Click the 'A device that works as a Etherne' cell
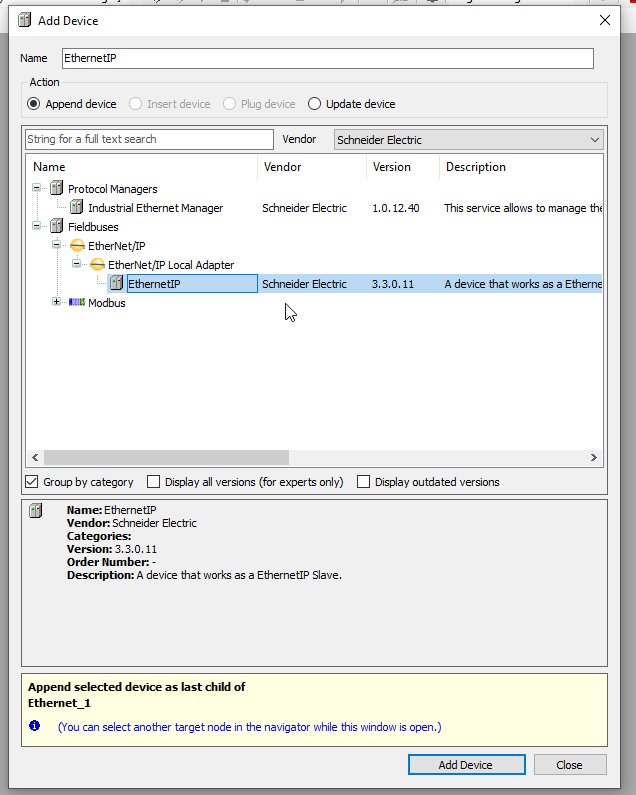Viewport: 636px width, 795px height. click(523, 284)
